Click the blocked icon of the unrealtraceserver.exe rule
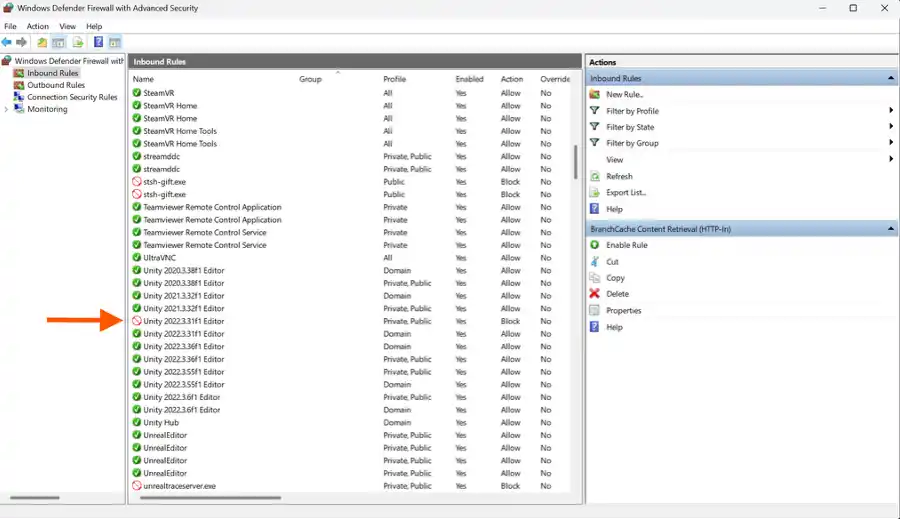Viewport: 900px width, 519px height. coord(137,485)
